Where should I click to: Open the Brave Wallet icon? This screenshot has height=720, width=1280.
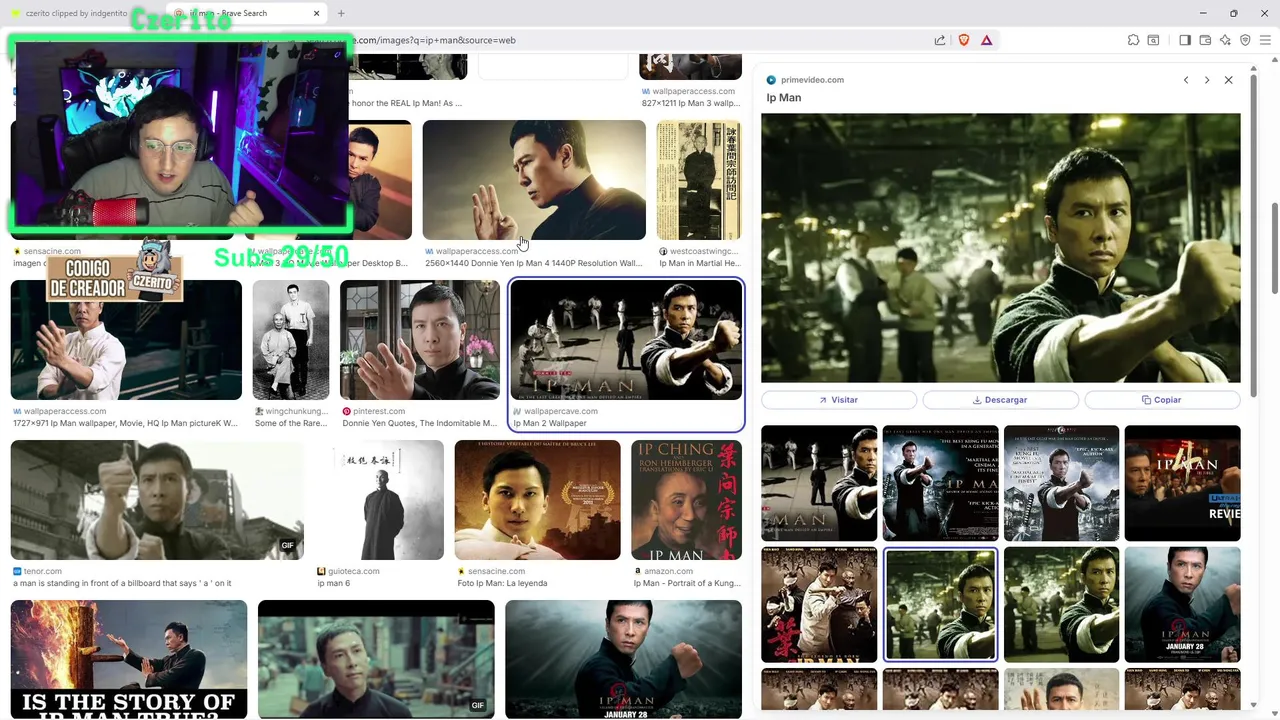click(x=1205, y=40)
